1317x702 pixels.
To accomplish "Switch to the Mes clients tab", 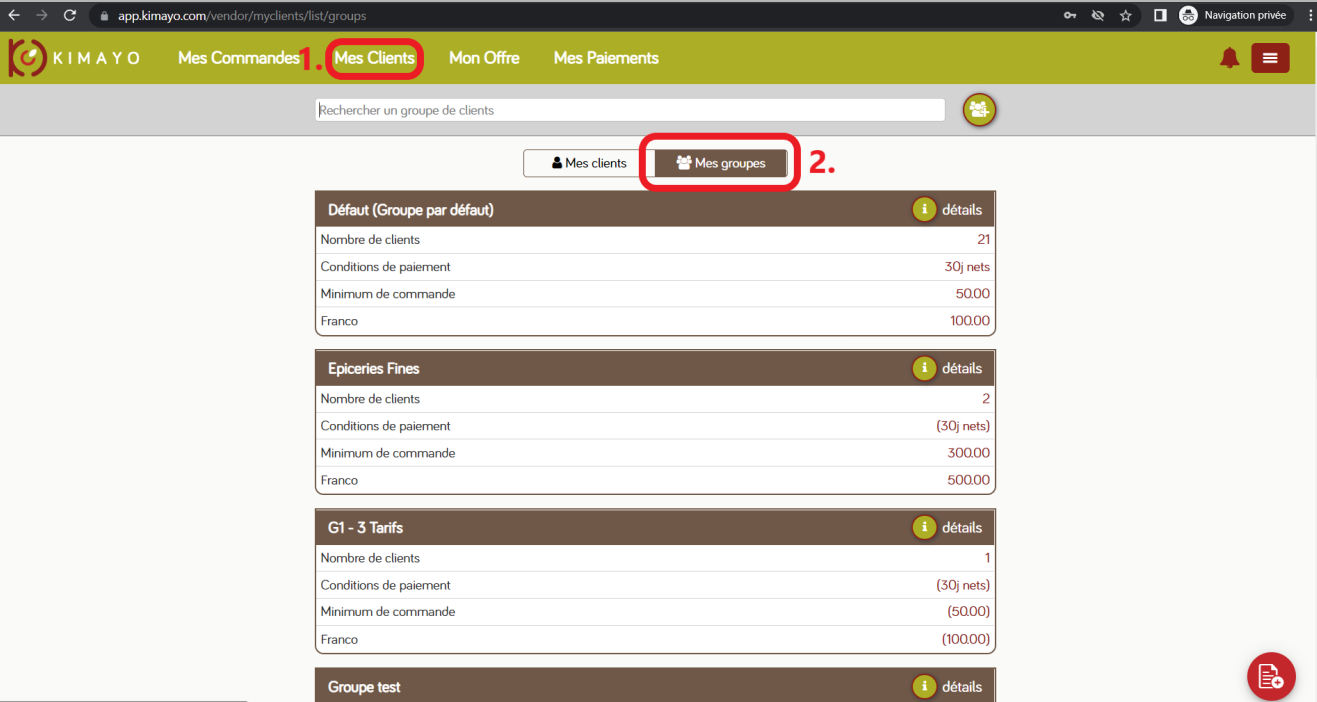I will tap(588, 163).
